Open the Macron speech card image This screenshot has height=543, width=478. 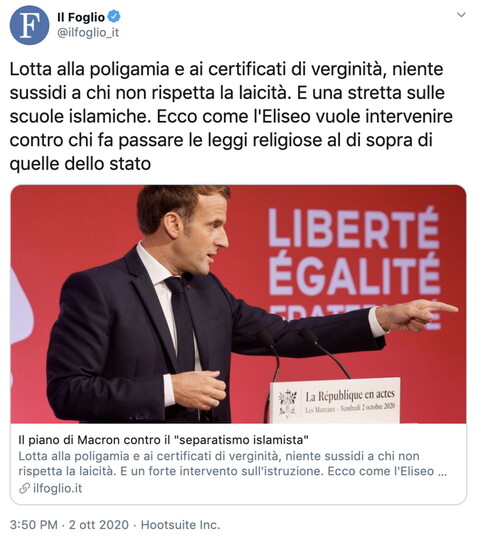coord(238,304)
